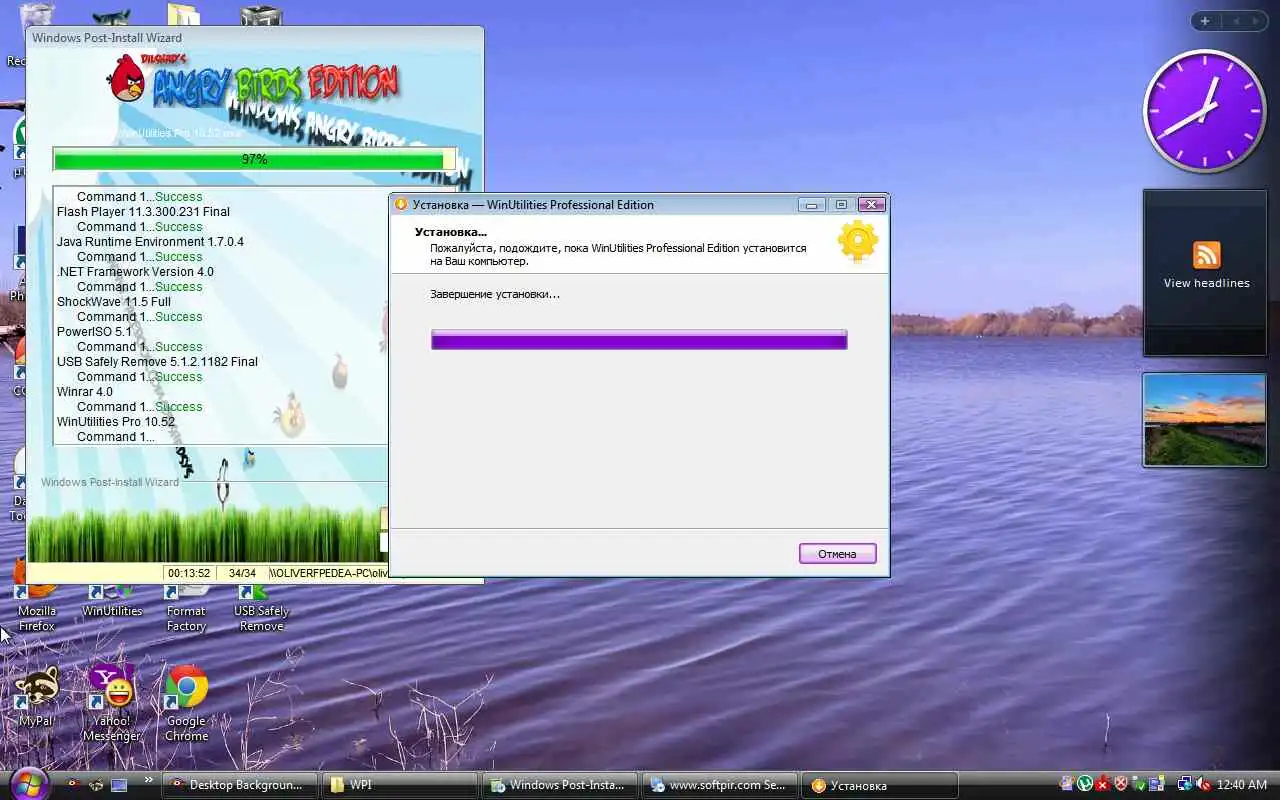Select PowerISO 5.1 log entry
The height and width of the screenshot is (800, 1280).
94,332
